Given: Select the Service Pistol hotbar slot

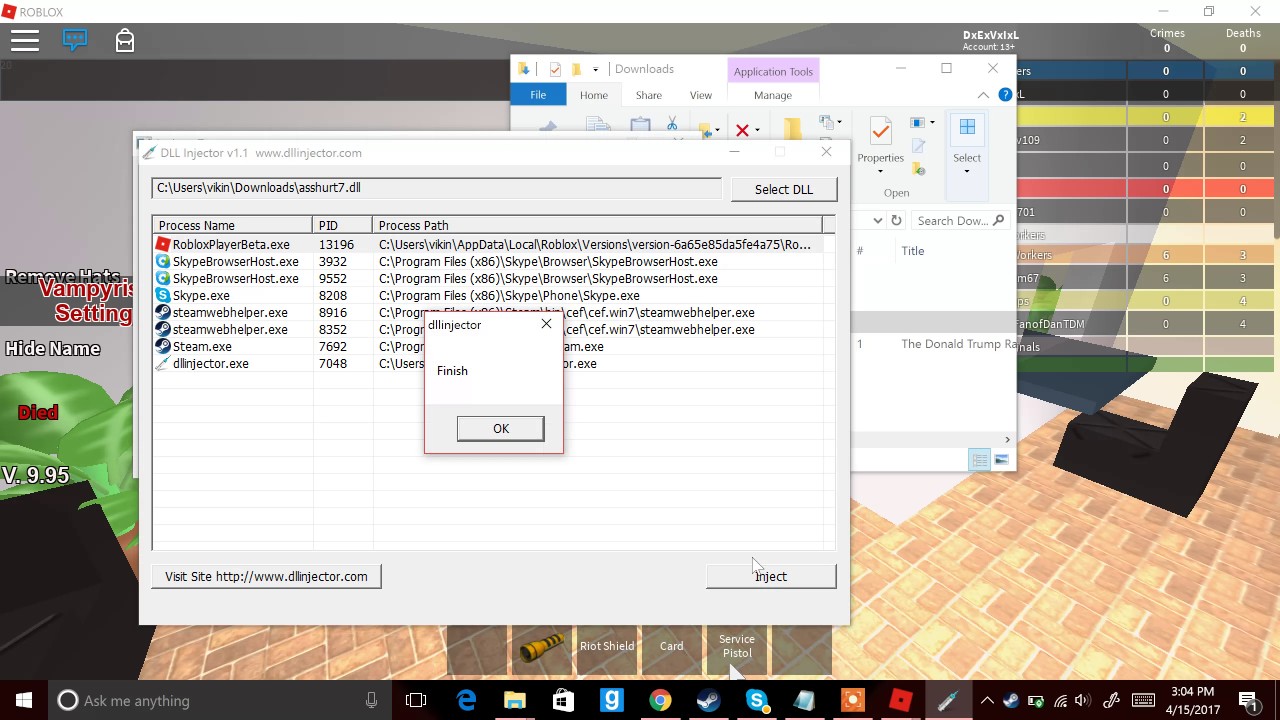Looking at the screenshot, I should pos(737,650).
